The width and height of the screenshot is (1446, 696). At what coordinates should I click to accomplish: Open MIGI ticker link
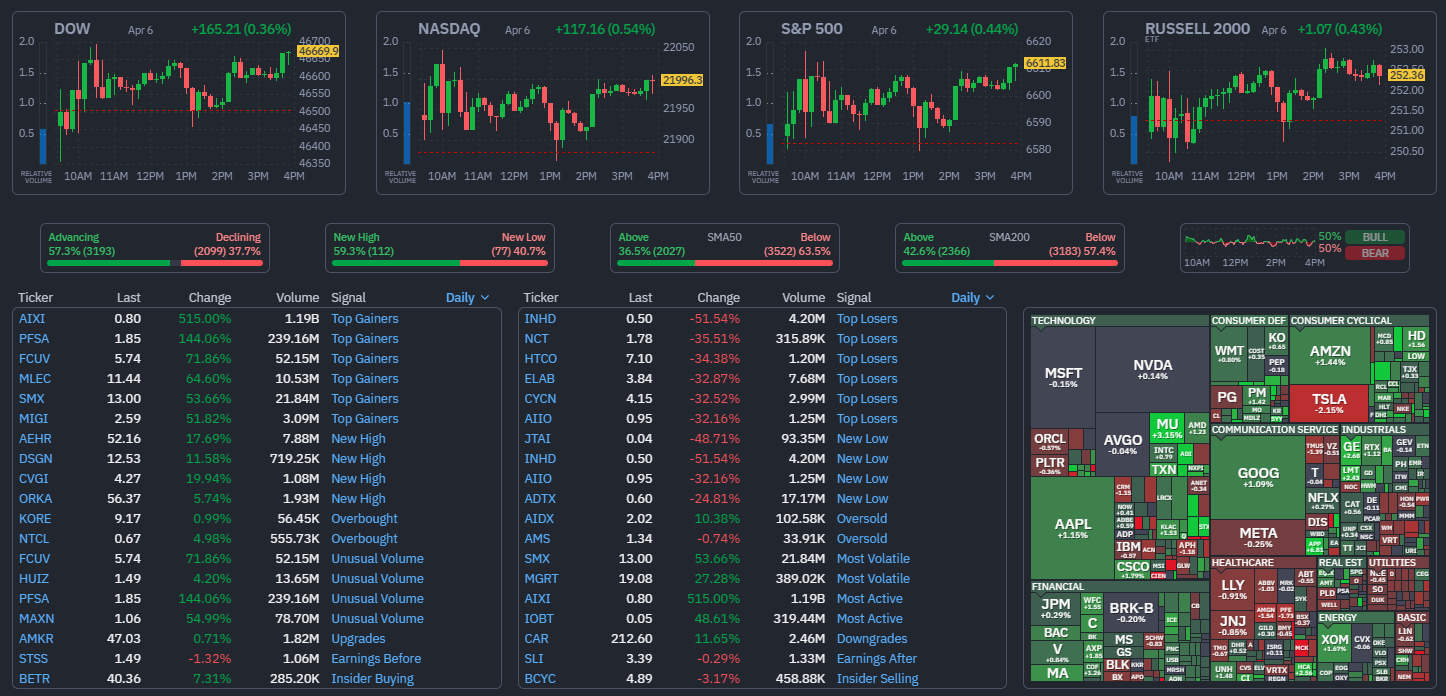click(33, 418)
